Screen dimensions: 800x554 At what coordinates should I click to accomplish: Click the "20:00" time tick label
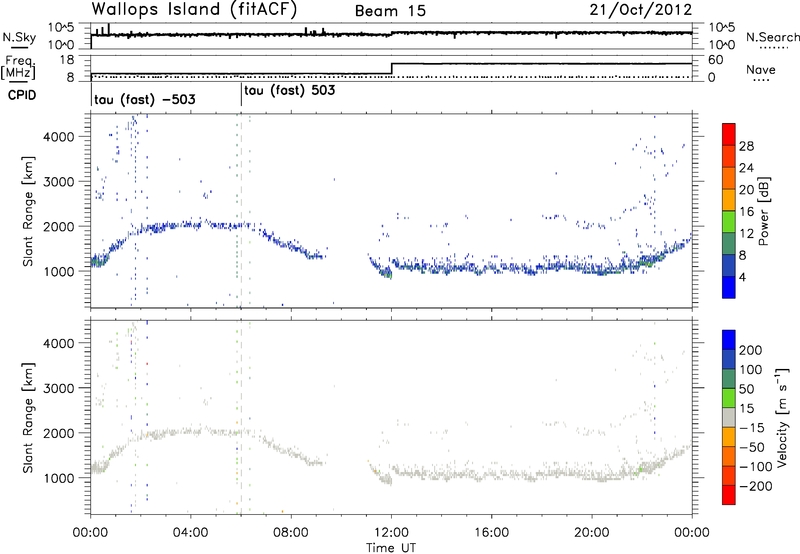point(592,533)
